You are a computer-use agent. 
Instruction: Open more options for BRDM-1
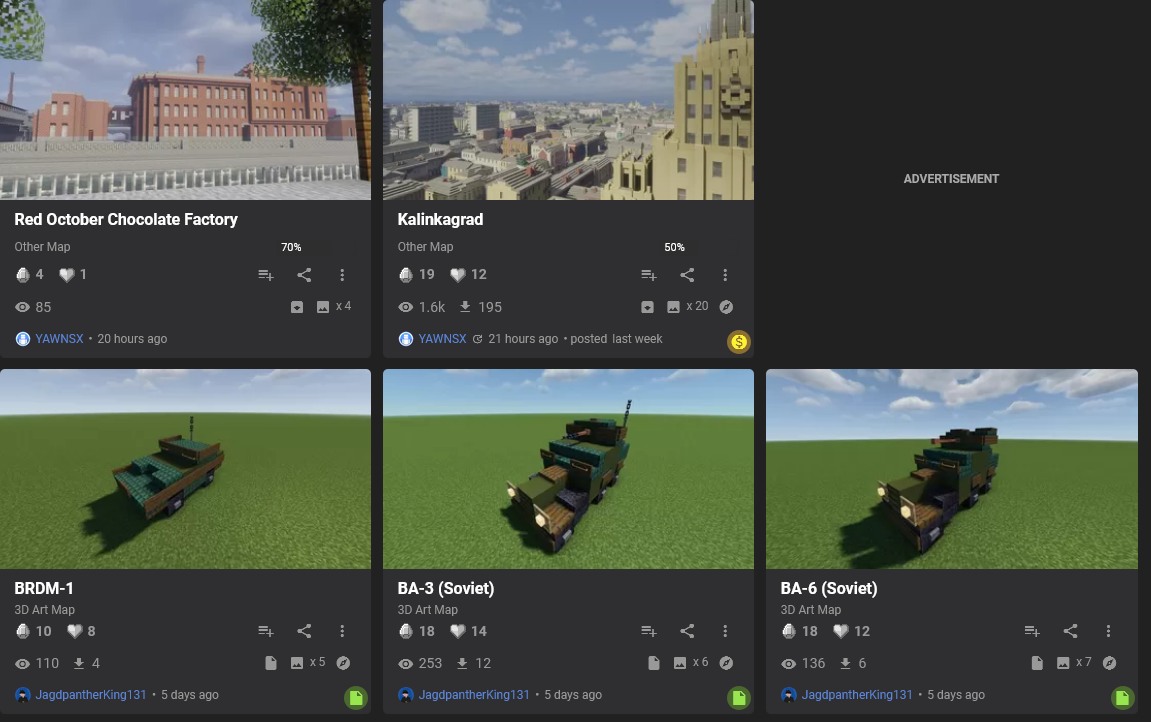click(342, 631)
